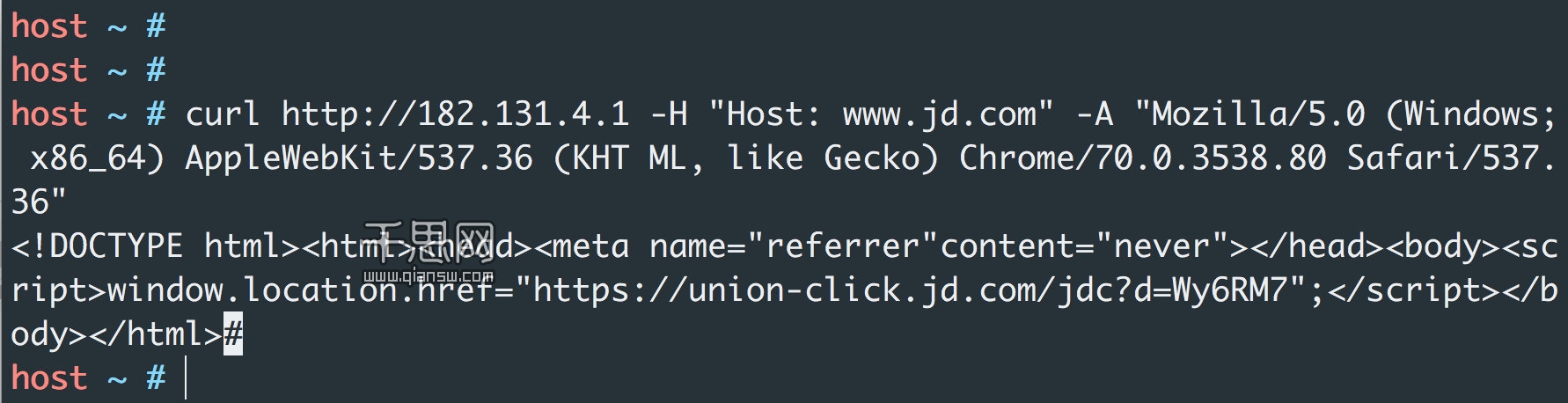Click Chrome/70.0.3538.80 version string
This screenshot has width=1568, height=403.
tap(1142, 158)
